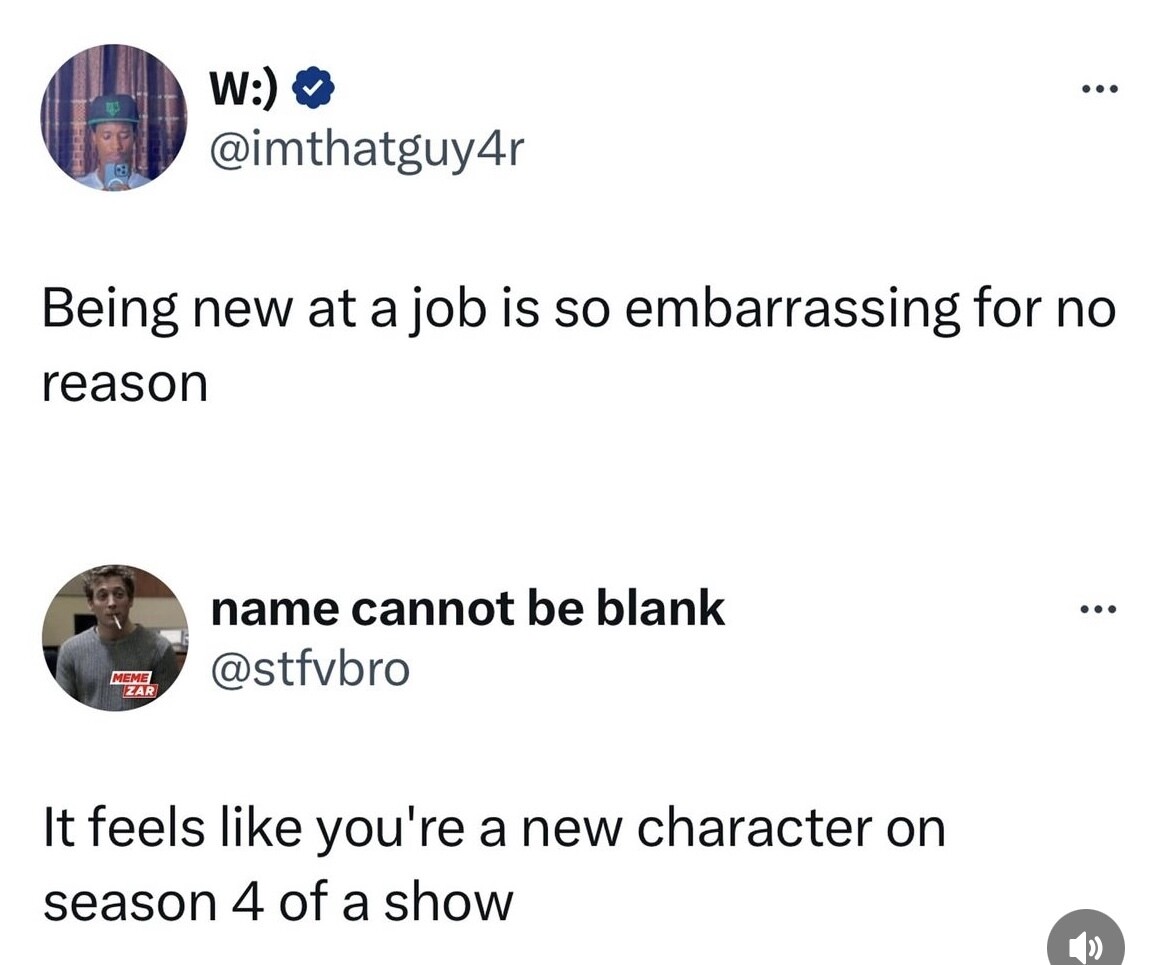The width and height of the screenshot is (1166, 965).
Task: Click the number "4" in the reply
Action: (x=247, y=903)
